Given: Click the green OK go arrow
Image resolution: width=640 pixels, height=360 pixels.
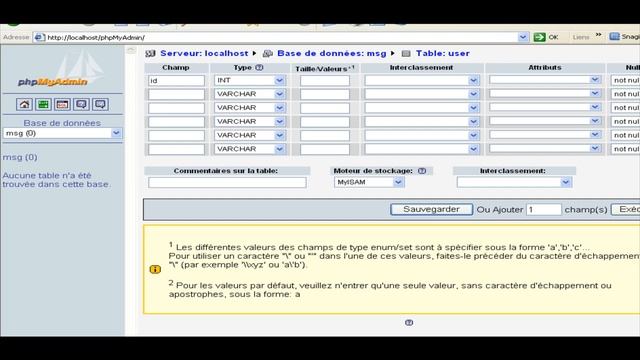Looking at the screenshot, I should tap(539, 37).
